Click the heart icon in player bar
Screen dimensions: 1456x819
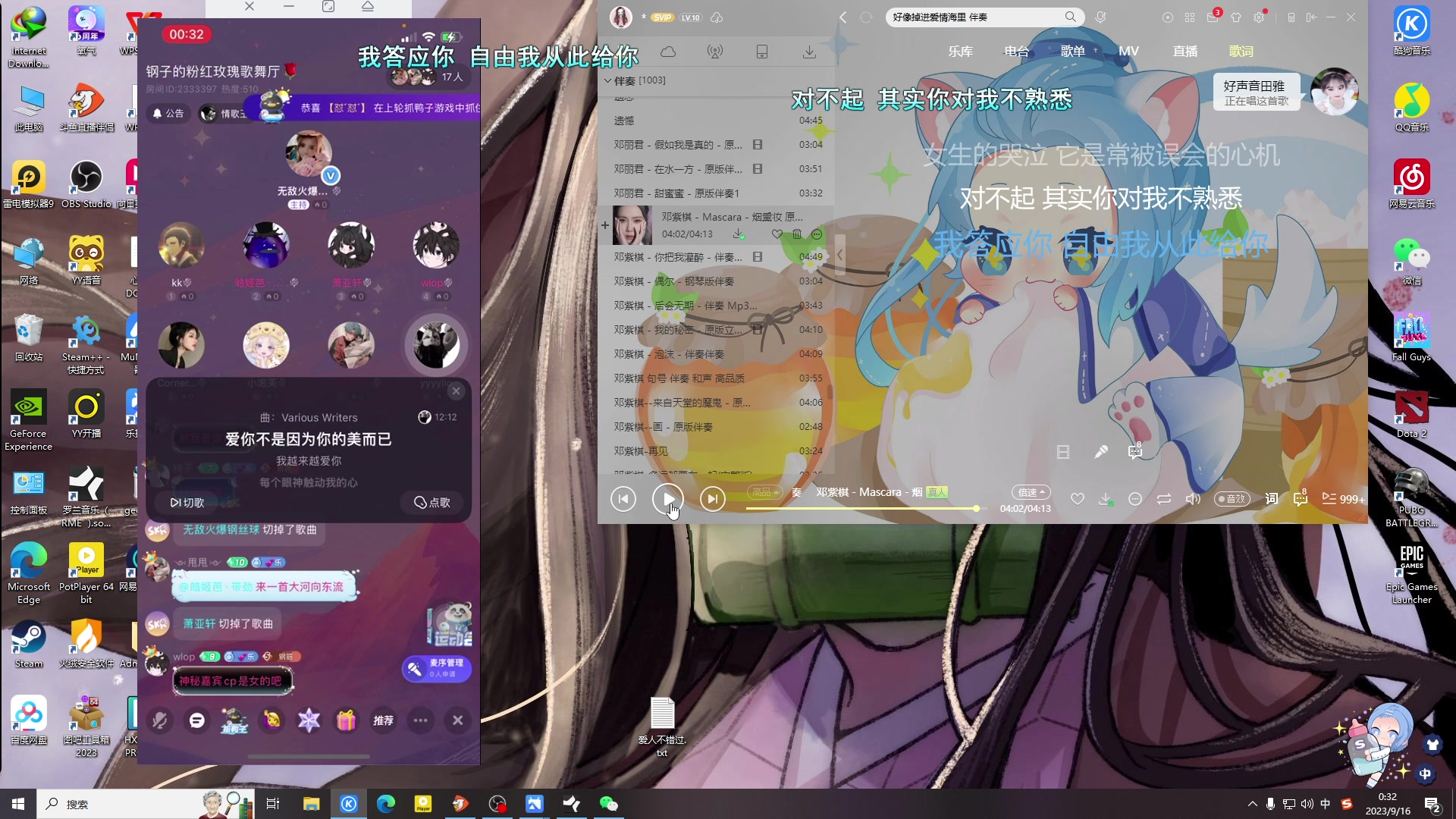(1077, 499)
